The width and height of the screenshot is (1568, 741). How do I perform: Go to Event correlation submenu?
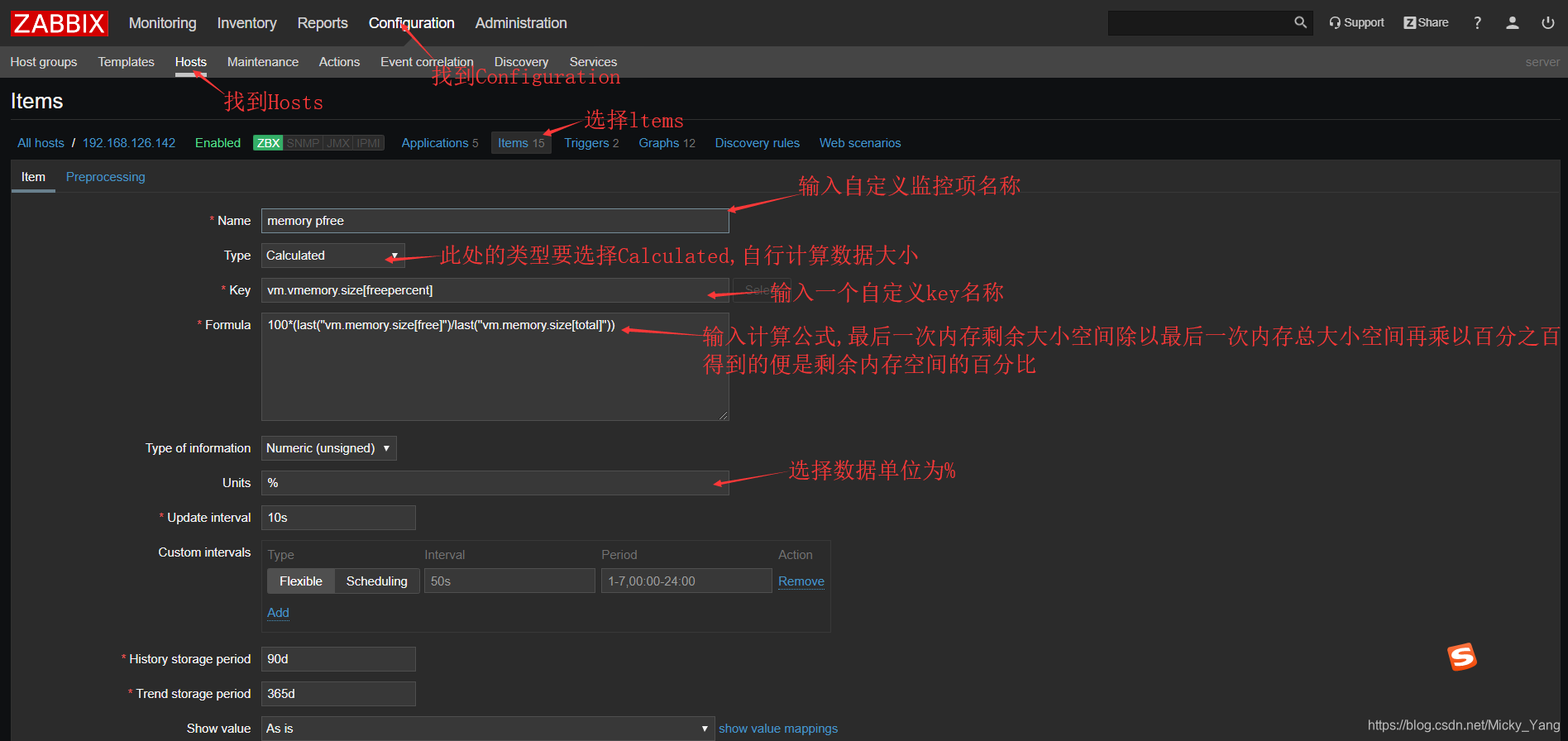[427, 62]
